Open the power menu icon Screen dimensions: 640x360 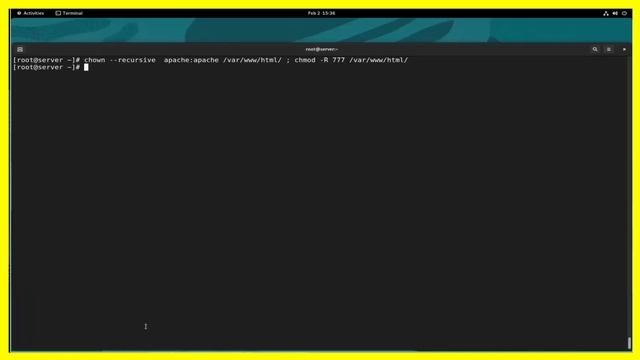624,13
